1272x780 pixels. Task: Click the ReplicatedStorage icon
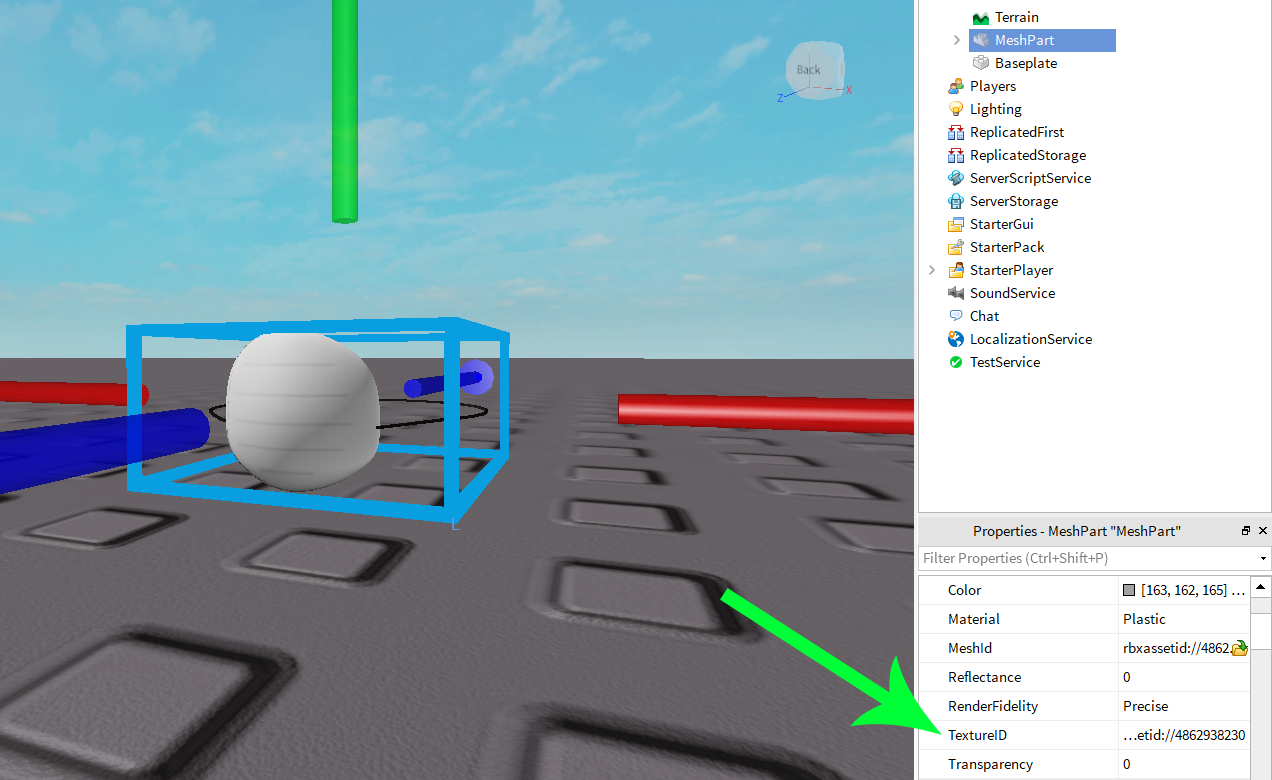pyautogui.click(x=956, y=155)
